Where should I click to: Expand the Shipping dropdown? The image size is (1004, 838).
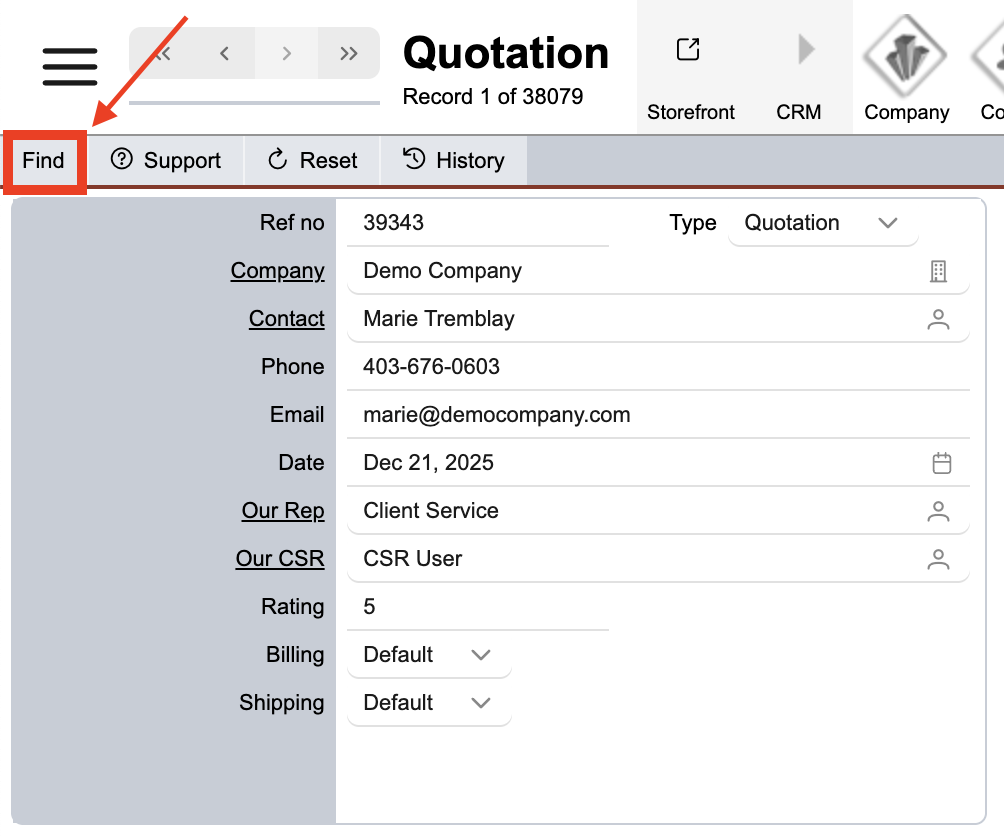tap(480, 703)
